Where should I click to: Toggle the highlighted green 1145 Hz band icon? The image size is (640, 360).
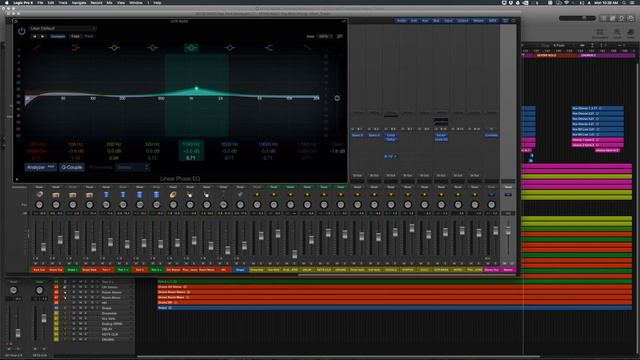[191, 48]
